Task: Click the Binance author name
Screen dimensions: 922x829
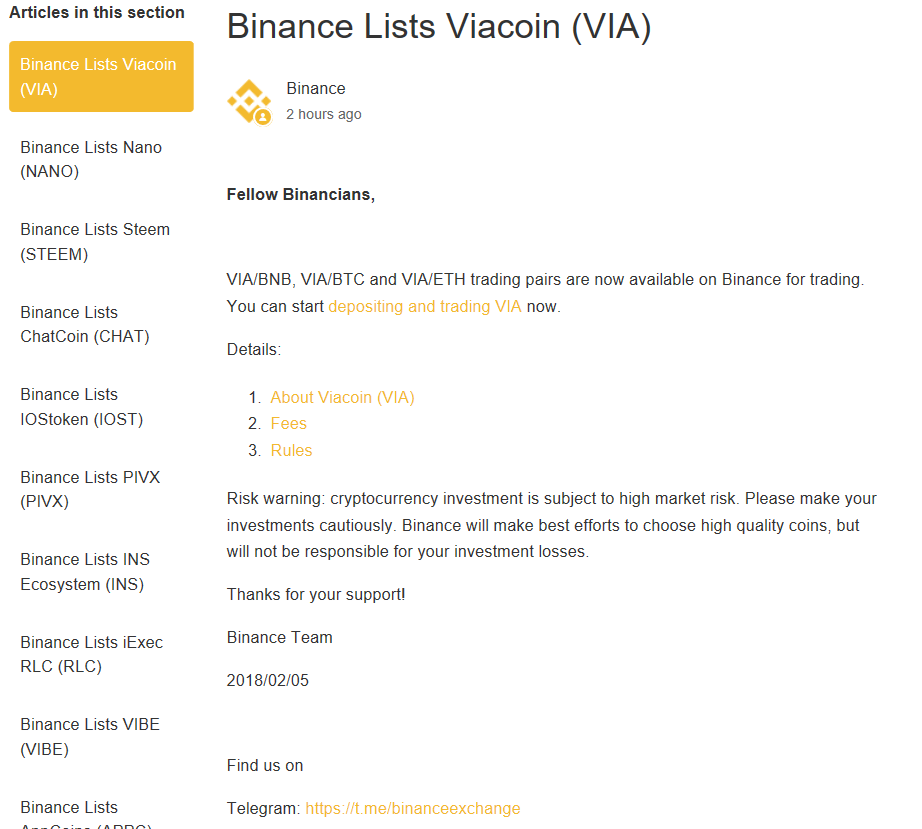Action: coord(315,88)
